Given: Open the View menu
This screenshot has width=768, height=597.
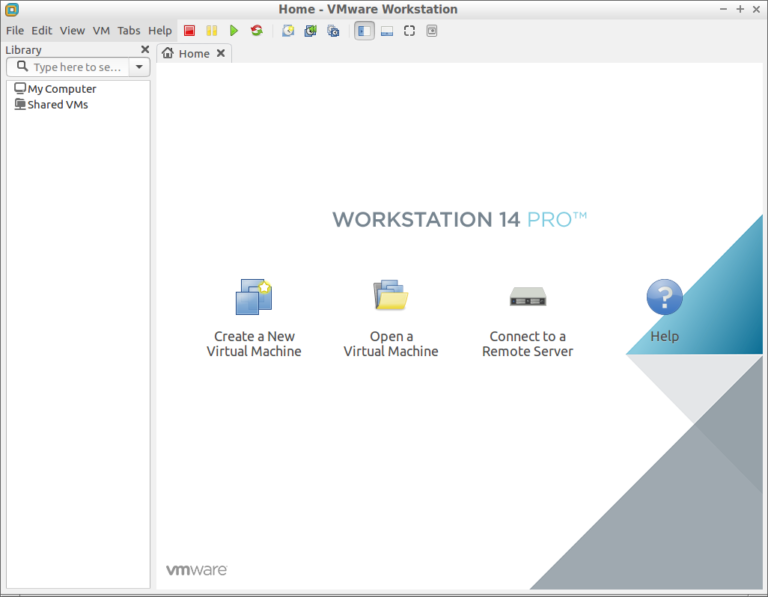Looking at the screenshot, I should coord(72,30).
